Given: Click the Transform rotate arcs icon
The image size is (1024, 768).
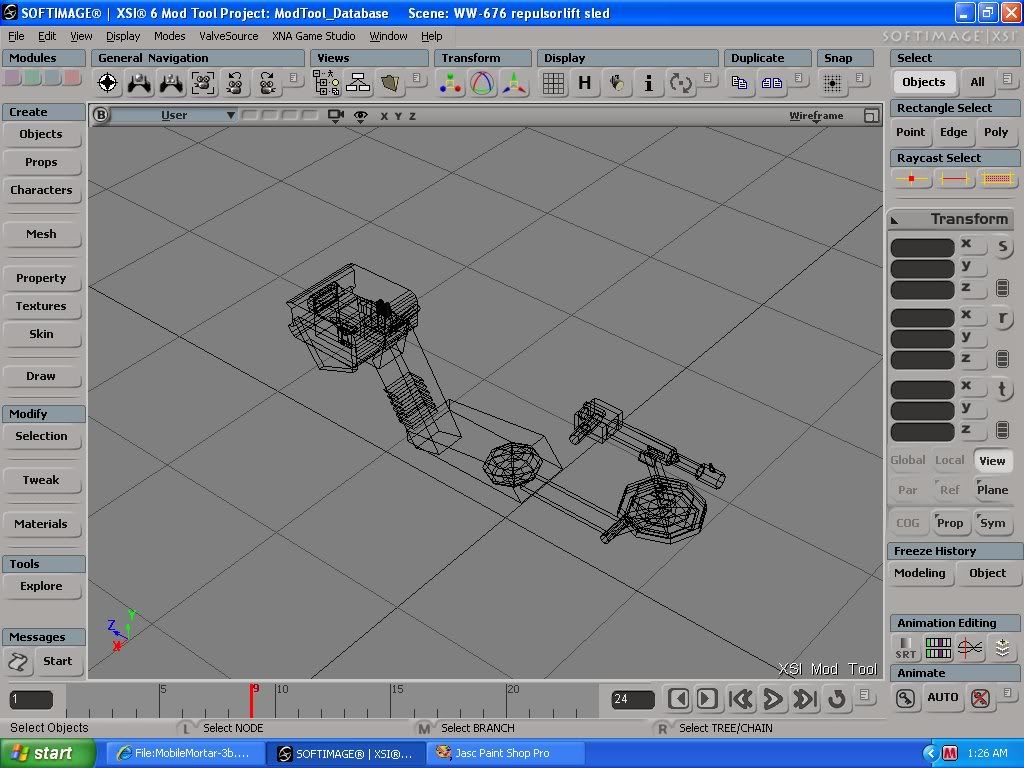Looking at the screenshot, I should [x=482, y=83].
